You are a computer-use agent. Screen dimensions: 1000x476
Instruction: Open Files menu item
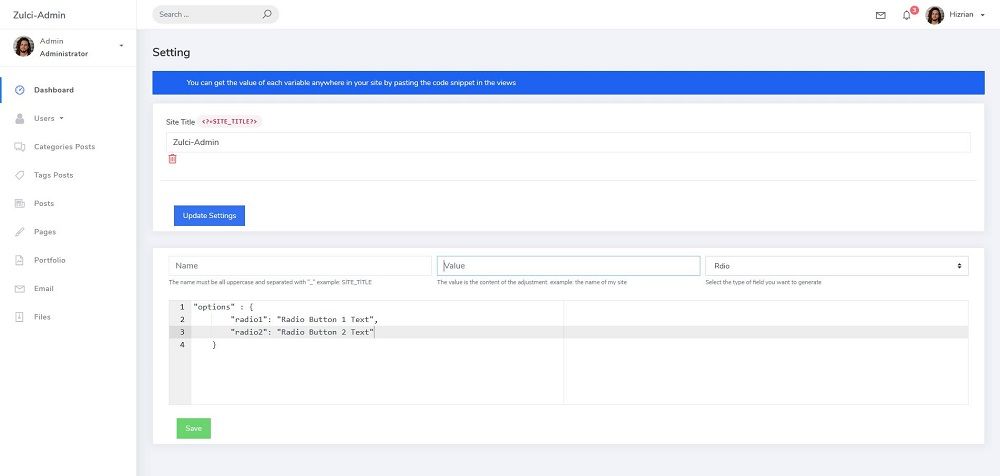tap(42, 317)
